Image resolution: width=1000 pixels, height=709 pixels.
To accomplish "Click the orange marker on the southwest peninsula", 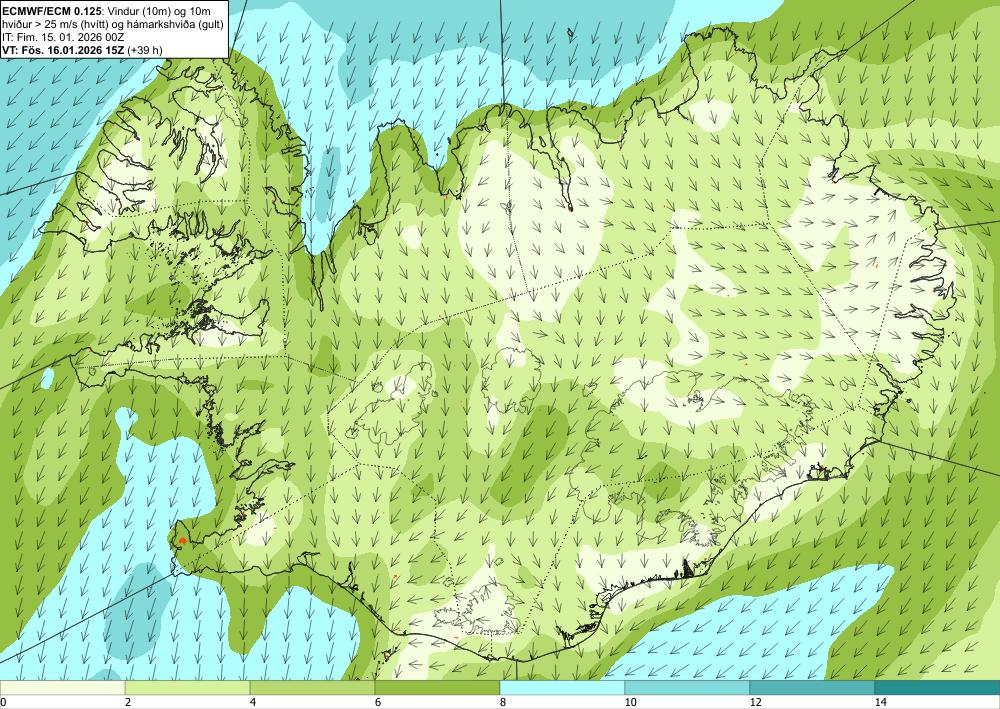I will click(183, 541).
